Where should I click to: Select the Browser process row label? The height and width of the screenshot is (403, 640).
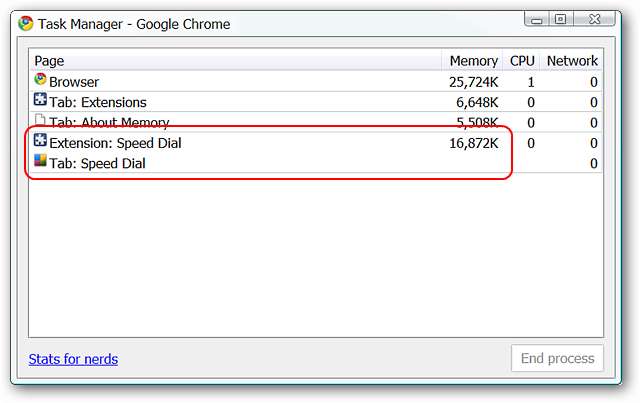(74, 82)
